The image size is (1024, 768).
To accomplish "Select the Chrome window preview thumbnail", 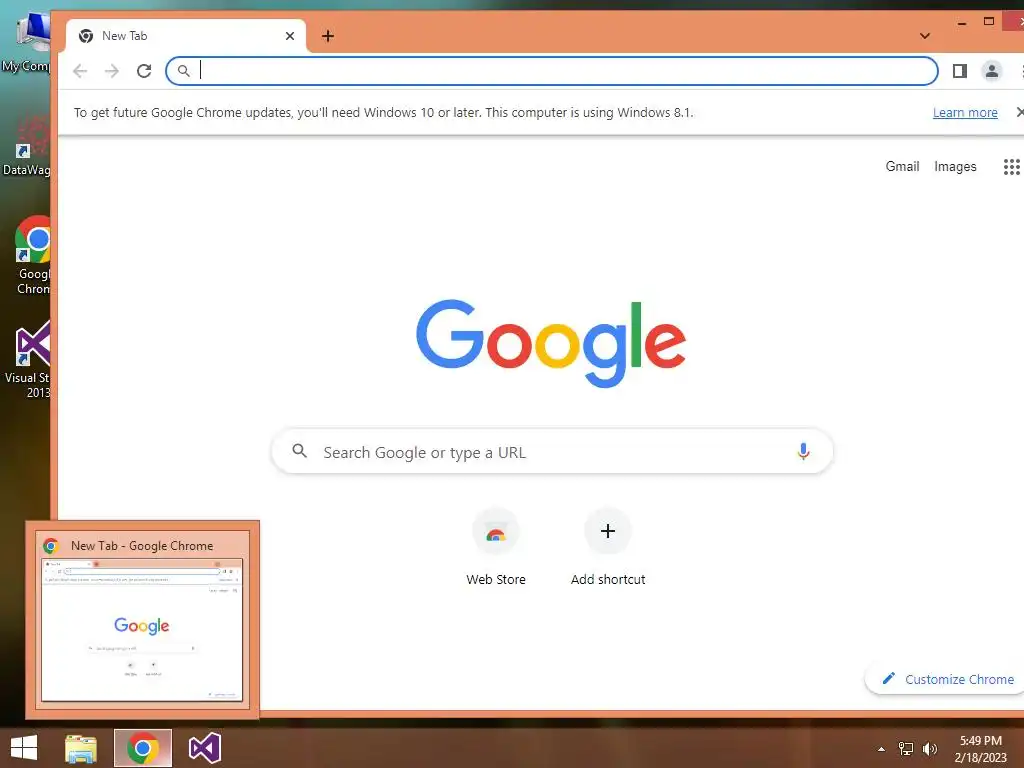I will 142,630.
